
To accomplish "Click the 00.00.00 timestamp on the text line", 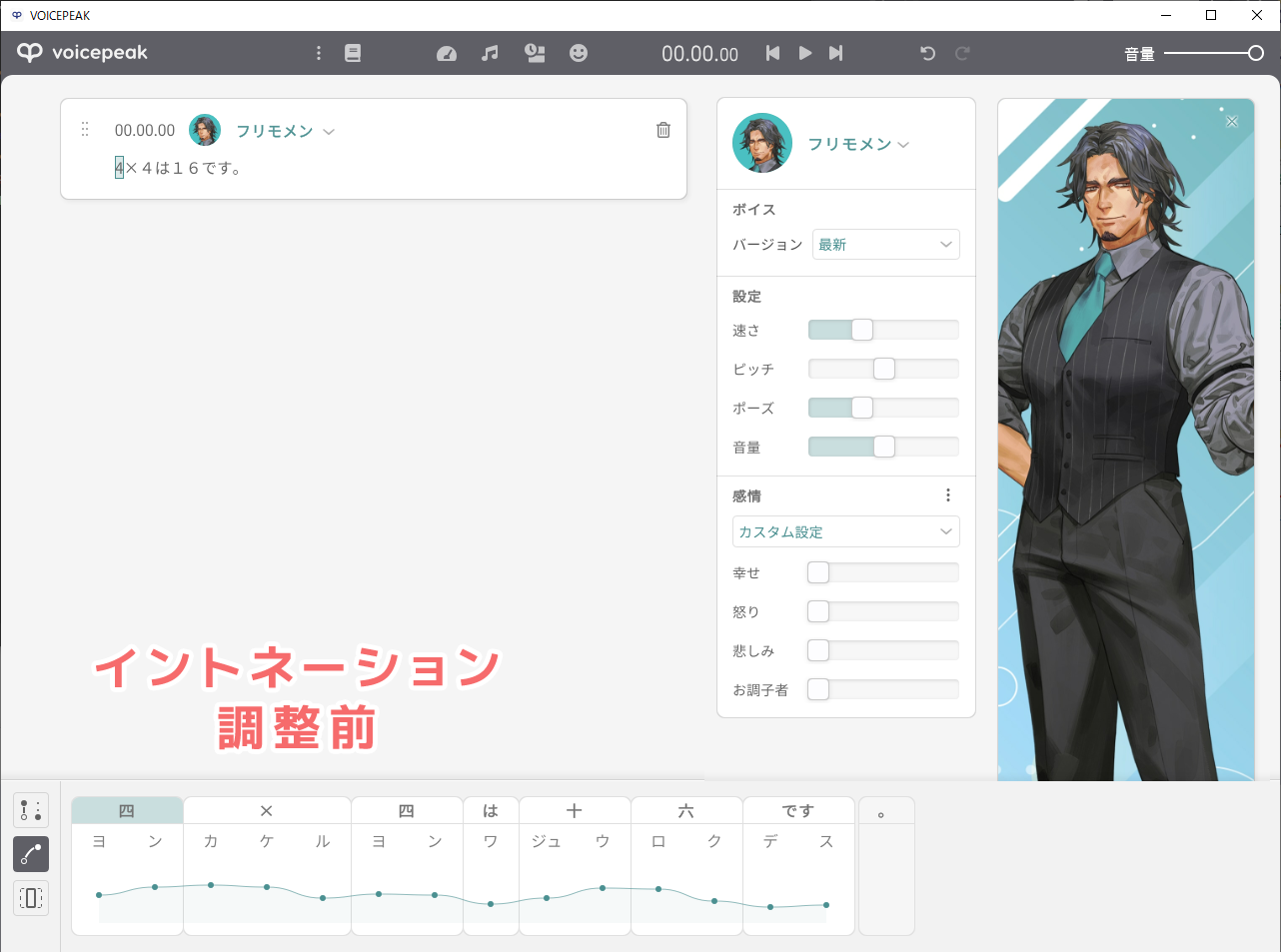I will click(x=145, y=130).
